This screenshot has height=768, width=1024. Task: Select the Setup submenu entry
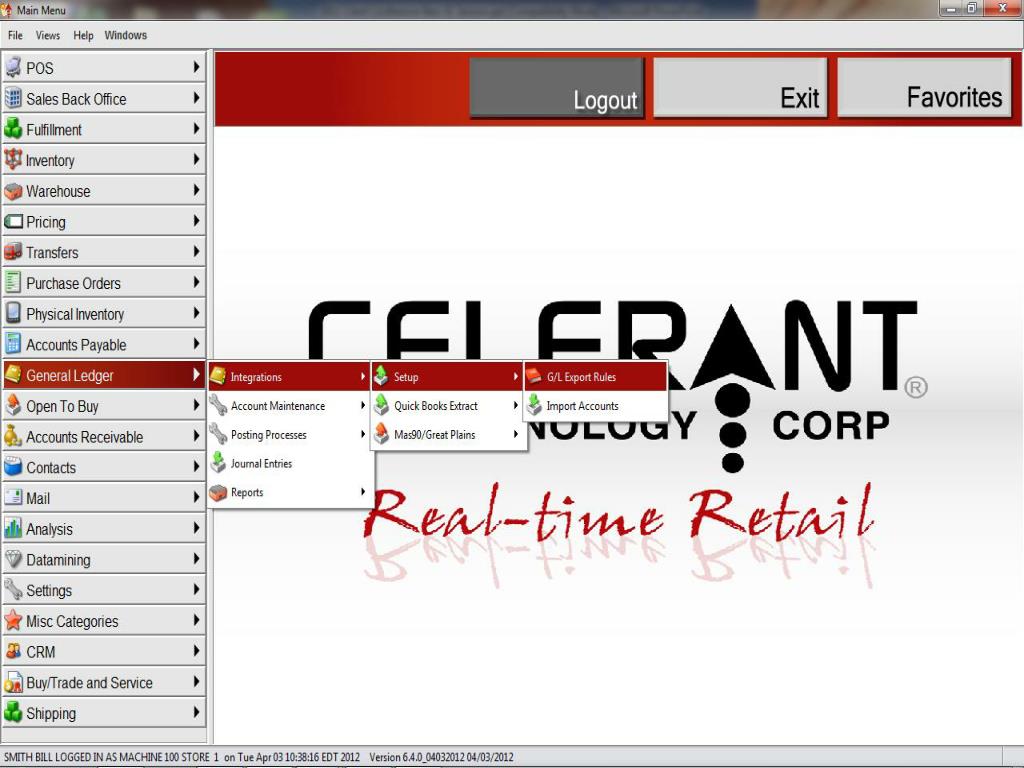447,377
